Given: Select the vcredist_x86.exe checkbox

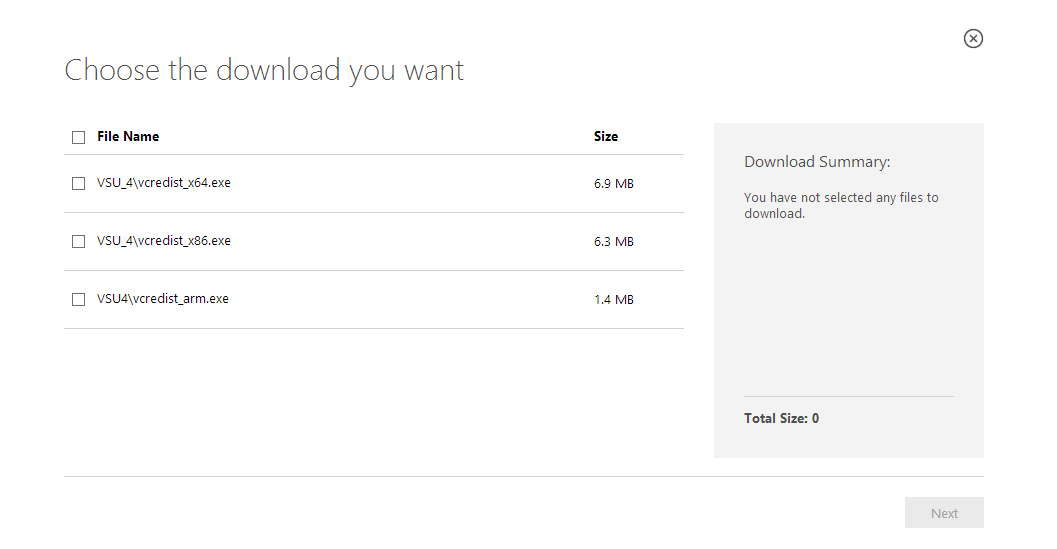Looking at the screenshot, I should click(78, 241).
